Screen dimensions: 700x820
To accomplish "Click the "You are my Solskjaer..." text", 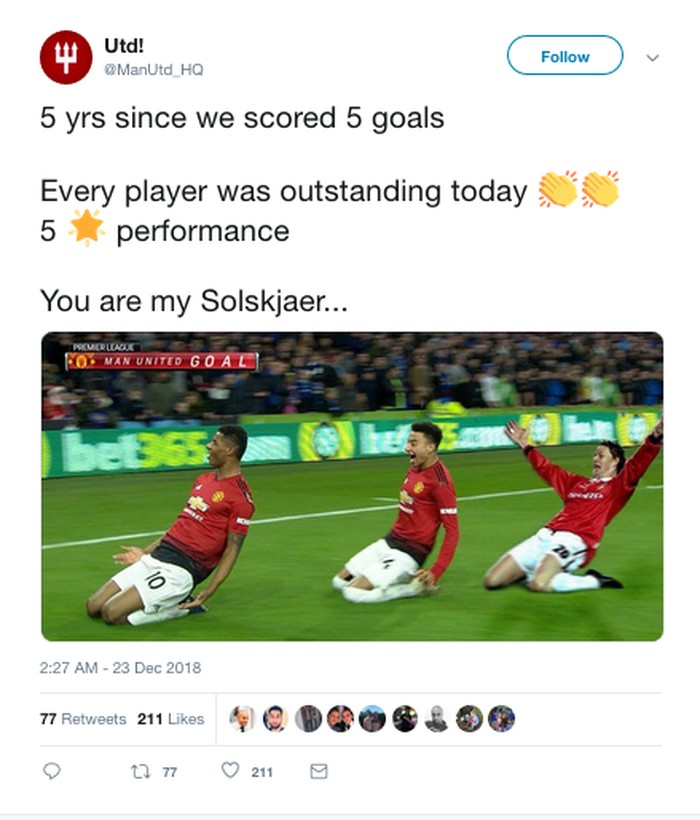I will (194, 299).
